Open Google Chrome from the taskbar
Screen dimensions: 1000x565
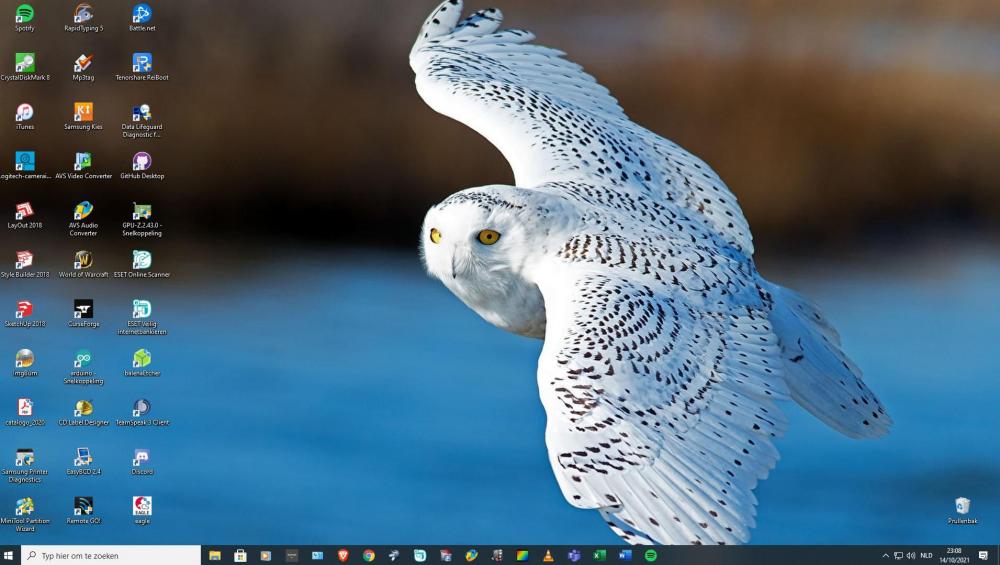(369, 556)
